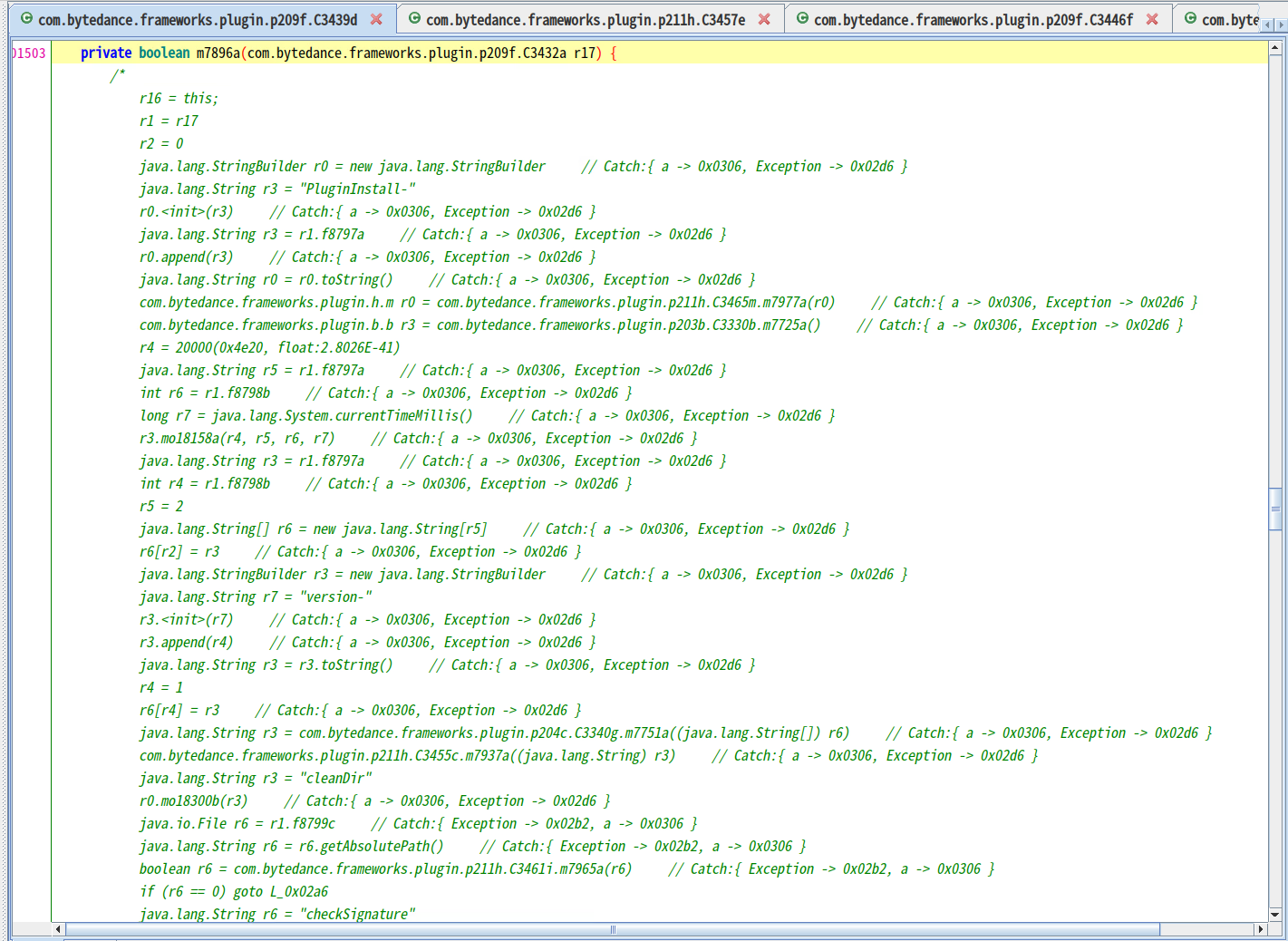Click the class icon on the fourth tab
The height and width of the screenshot is (941, 1288).
pos(1191,19)
